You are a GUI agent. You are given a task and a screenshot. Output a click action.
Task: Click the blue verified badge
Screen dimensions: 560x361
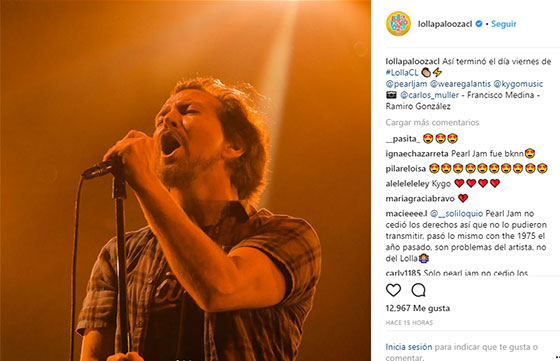(479, 24)
